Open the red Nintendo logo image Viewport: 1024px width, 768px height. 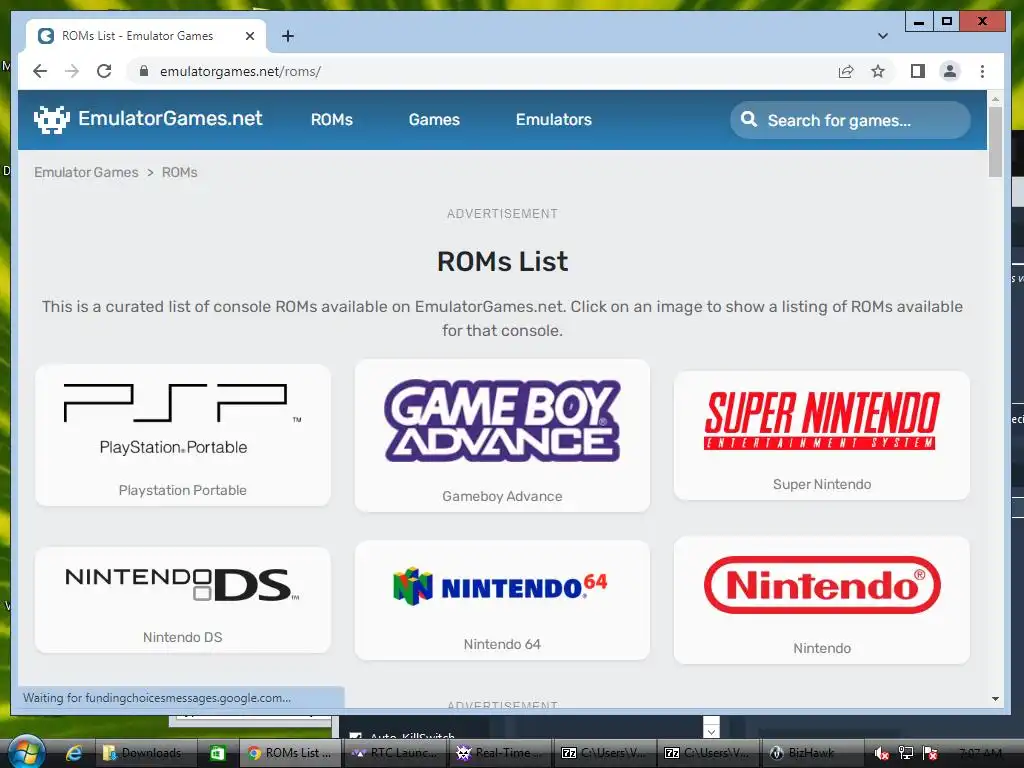click(822, 585)
